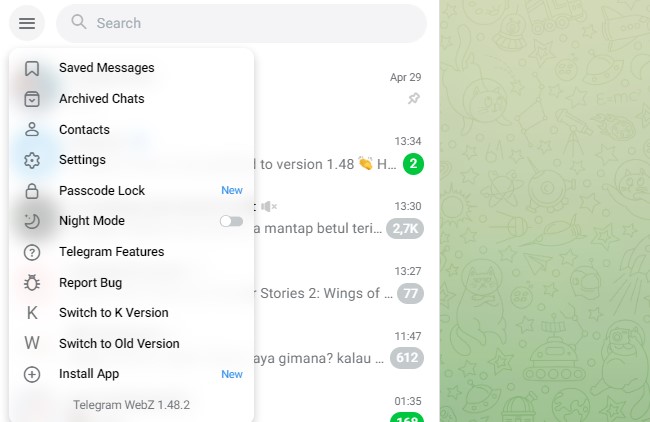Toggle the Night Mode switch

click(x=231, y=221)
